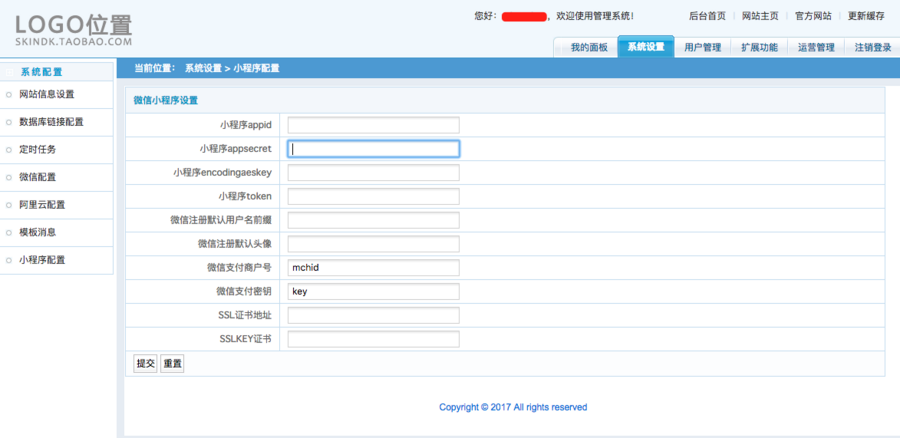Click the Copyright © 2017 footer text
This screenshot has width=900, height=438.
tap(513, 407)
